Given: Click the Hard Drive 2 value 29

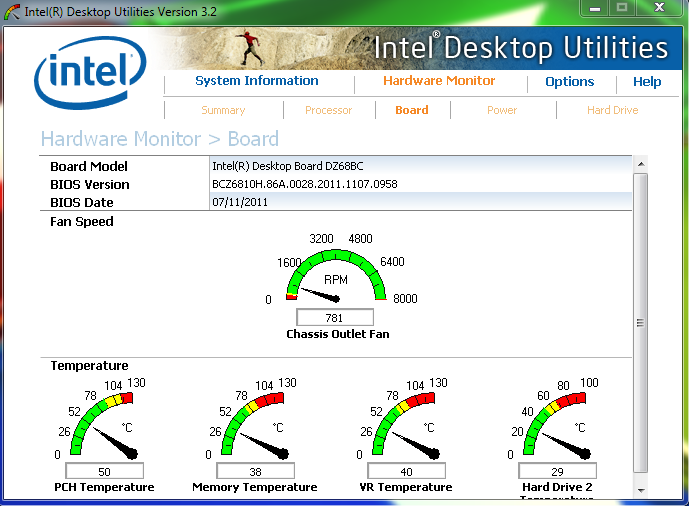Looking at the screenshot, I should 558,471.
